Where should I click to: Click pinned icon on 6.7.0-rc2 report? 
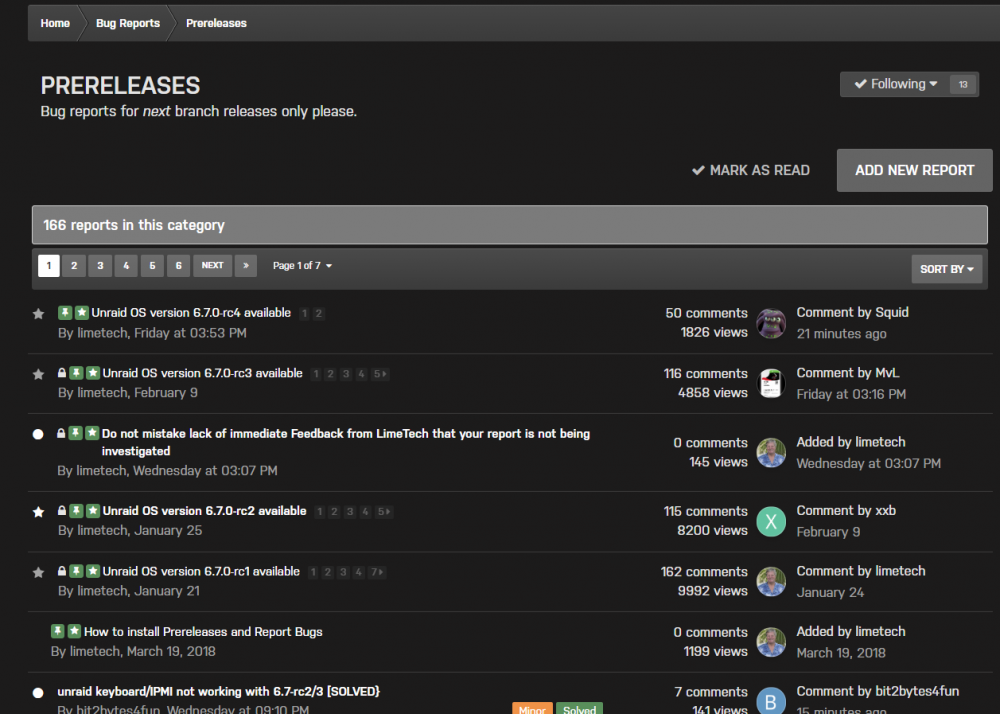[77, 511]
